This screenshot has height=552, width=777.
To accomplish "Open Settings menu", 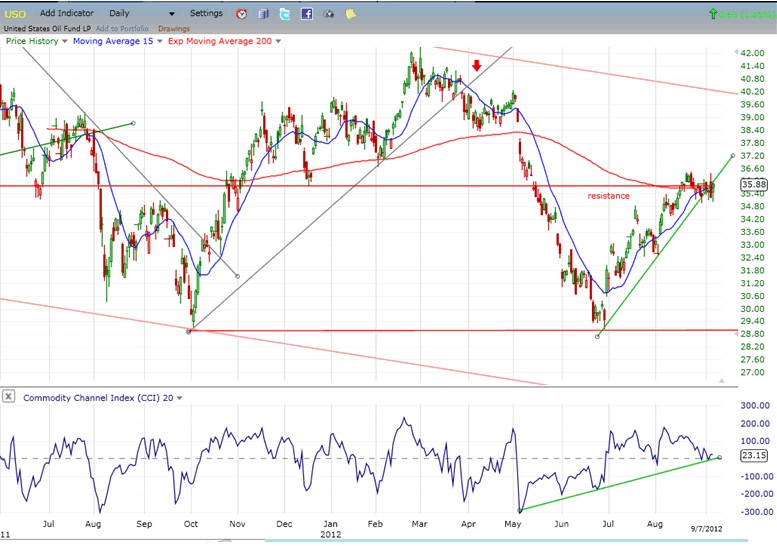I will point(206,13).
